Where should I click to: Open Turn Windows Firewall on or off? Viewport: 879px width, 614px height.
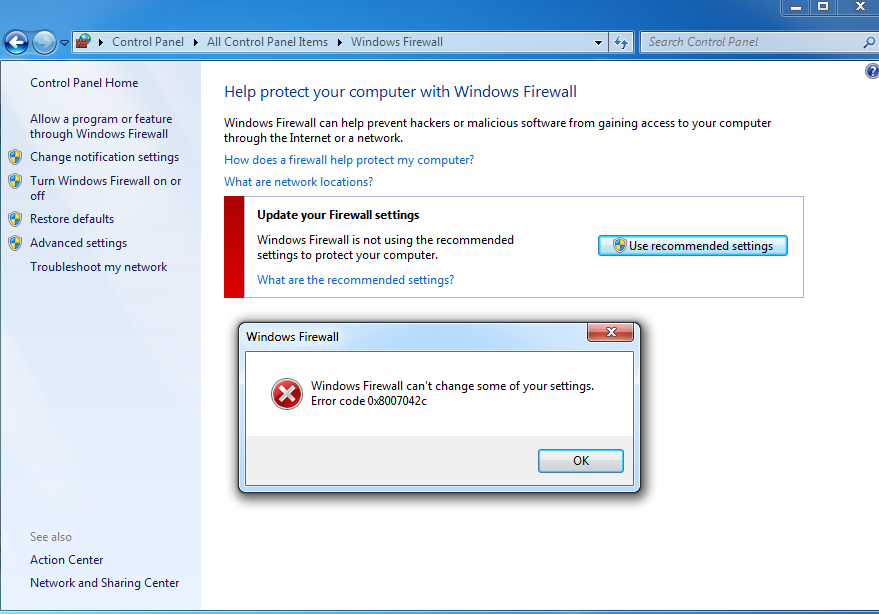[x=105, y=188]
